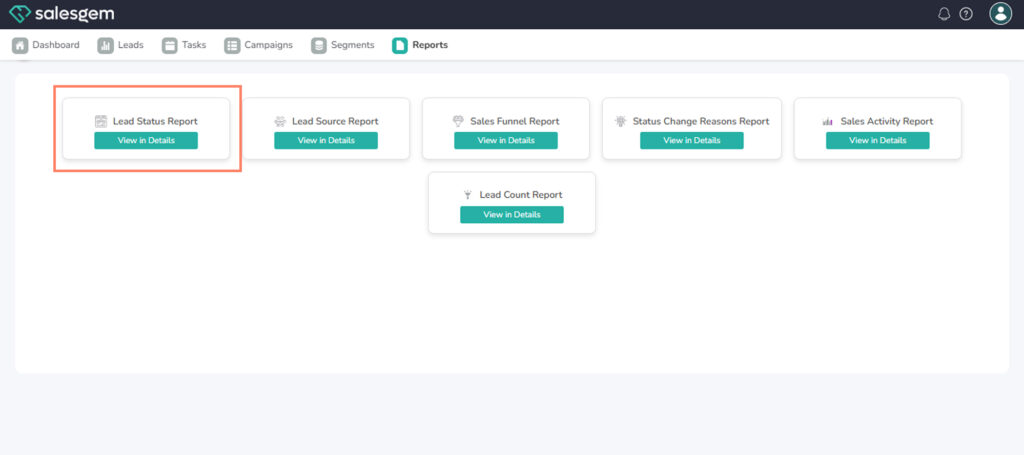Image resolution: width=1024 pixels, height=455 pixels.
Task: Open the user profile avatar
Action: pos(1000,14)
